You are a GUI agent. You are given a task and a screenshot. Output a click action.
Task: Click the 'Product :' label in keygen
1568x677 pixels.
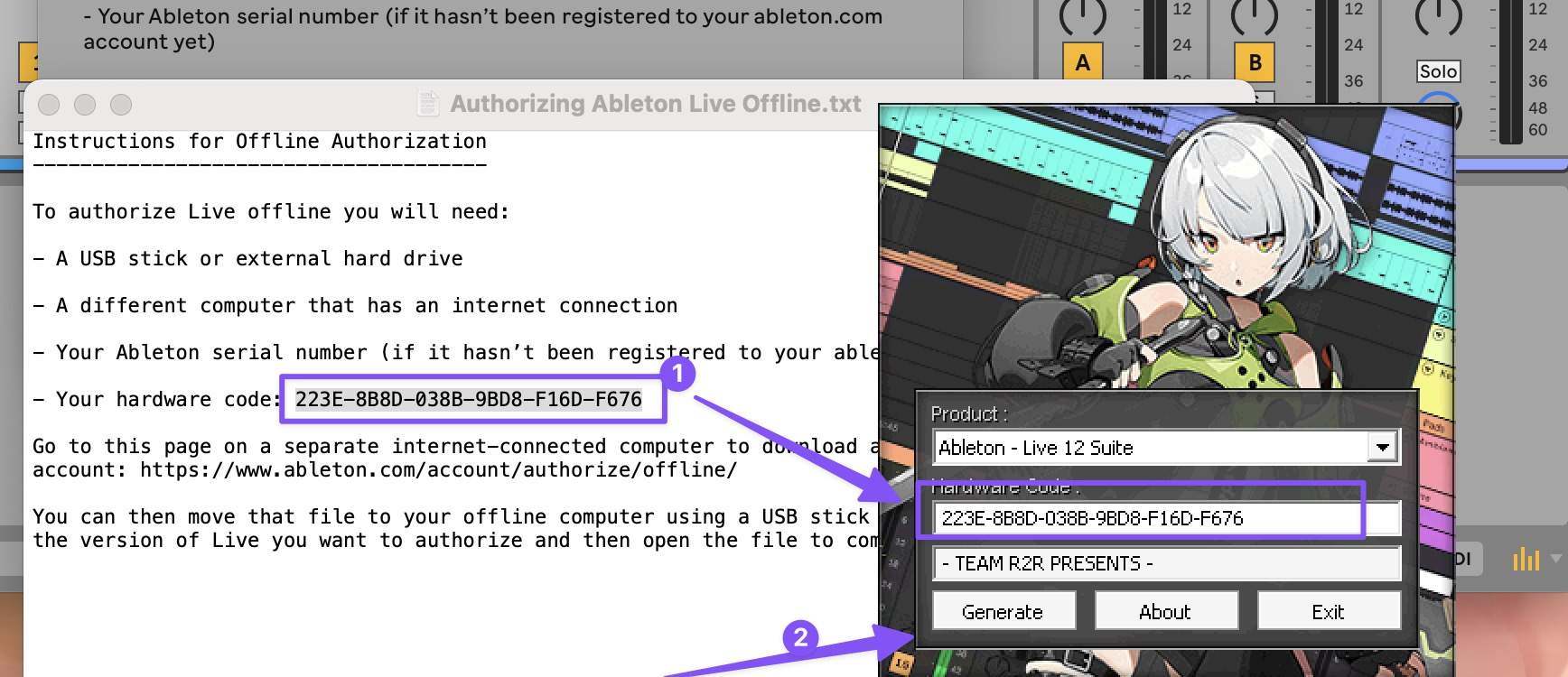coord(969,413)
